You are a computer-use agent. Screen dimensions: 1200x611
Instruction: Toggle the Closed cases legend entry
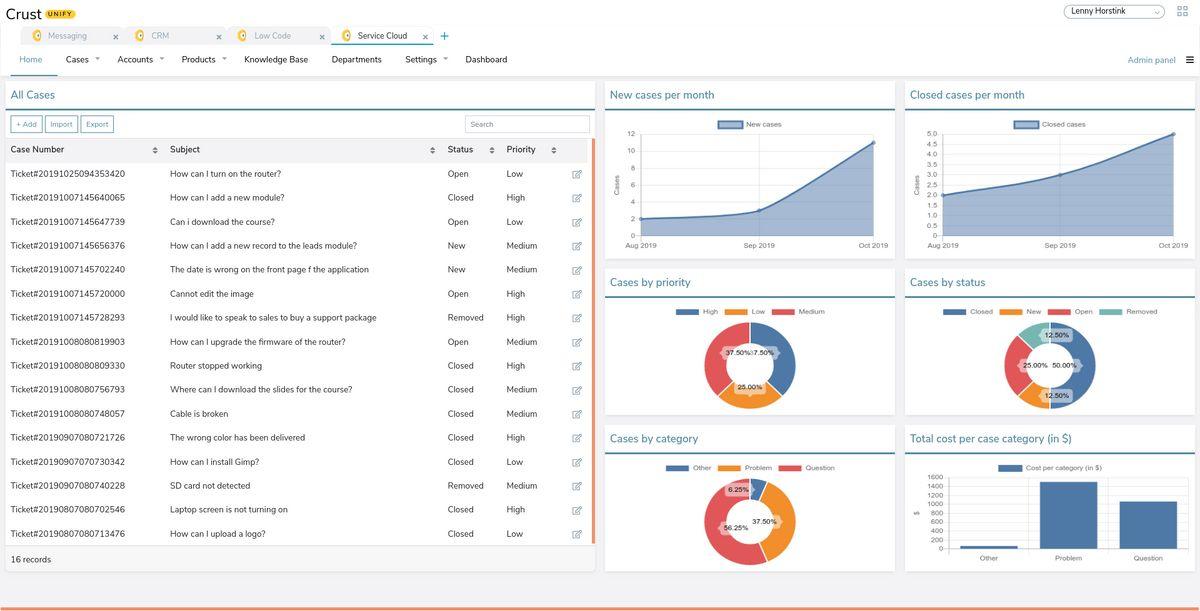(1049, 124)
